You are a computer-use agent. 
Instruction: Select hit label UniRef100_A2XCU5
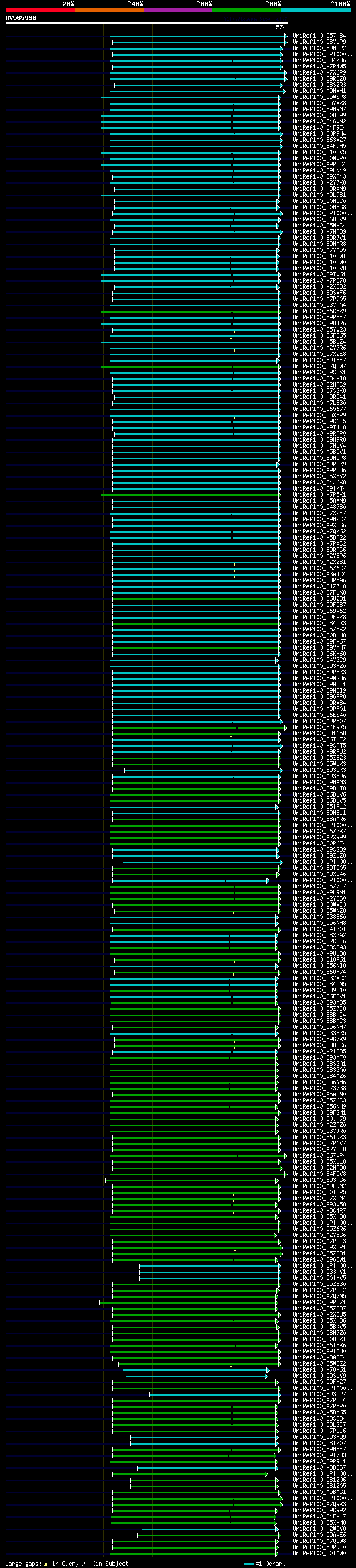(319, 1314)
